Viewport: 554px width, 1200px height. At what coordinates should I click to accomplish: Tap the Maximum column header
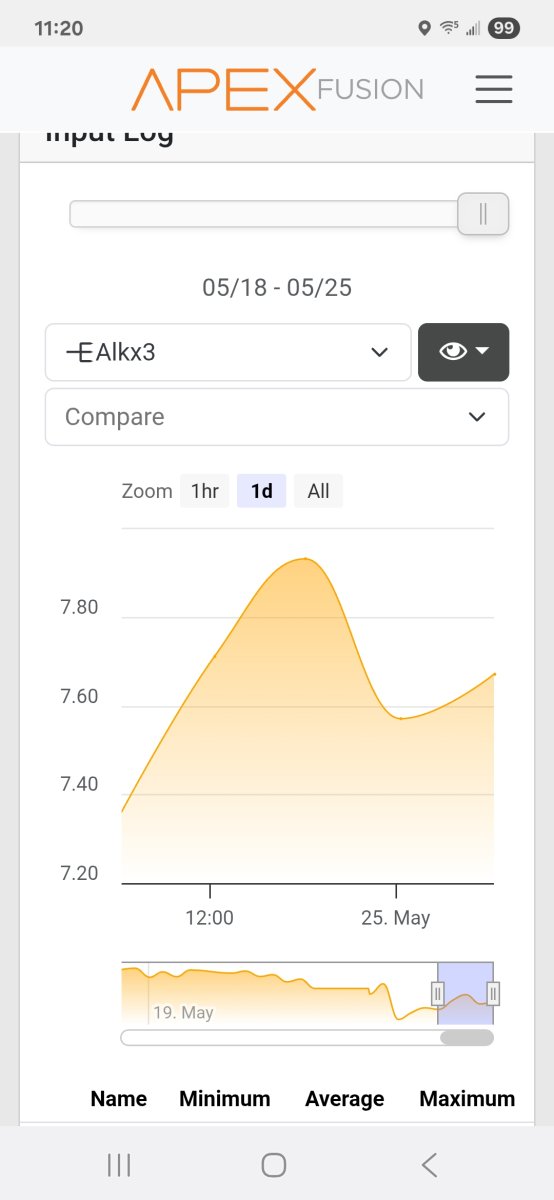coord(467,1099)
